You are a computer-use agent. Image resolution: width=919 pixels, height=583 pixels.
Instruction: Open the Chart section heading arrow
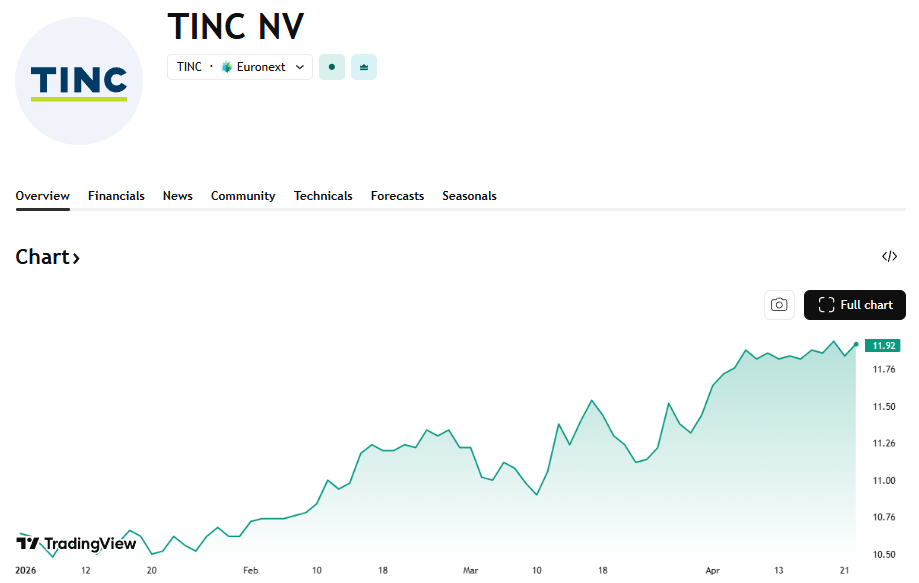point(76,258)
